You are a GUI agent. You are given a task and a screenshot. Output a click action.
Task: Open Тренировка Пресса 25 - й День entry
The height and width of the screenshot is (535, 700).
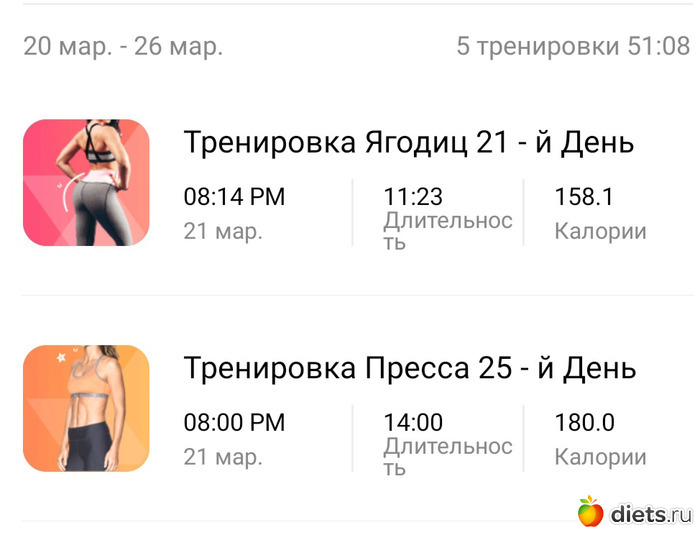point(409,368)
